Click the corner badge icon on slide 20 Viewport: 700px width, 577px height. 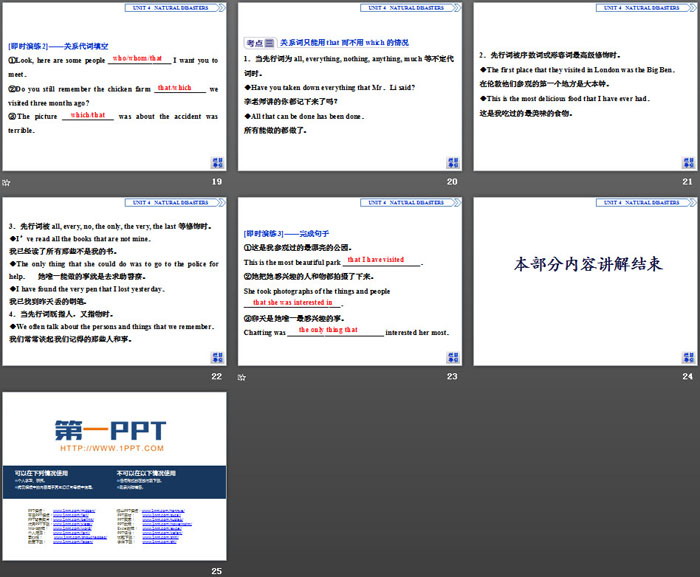(x=451, y=163)
